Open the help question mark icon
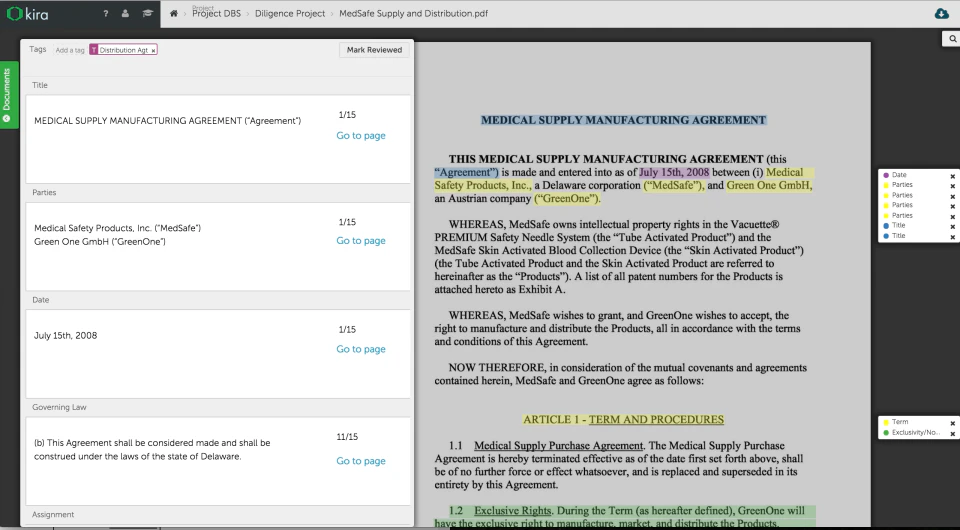960x530 pixels. (x=105, y=13)
